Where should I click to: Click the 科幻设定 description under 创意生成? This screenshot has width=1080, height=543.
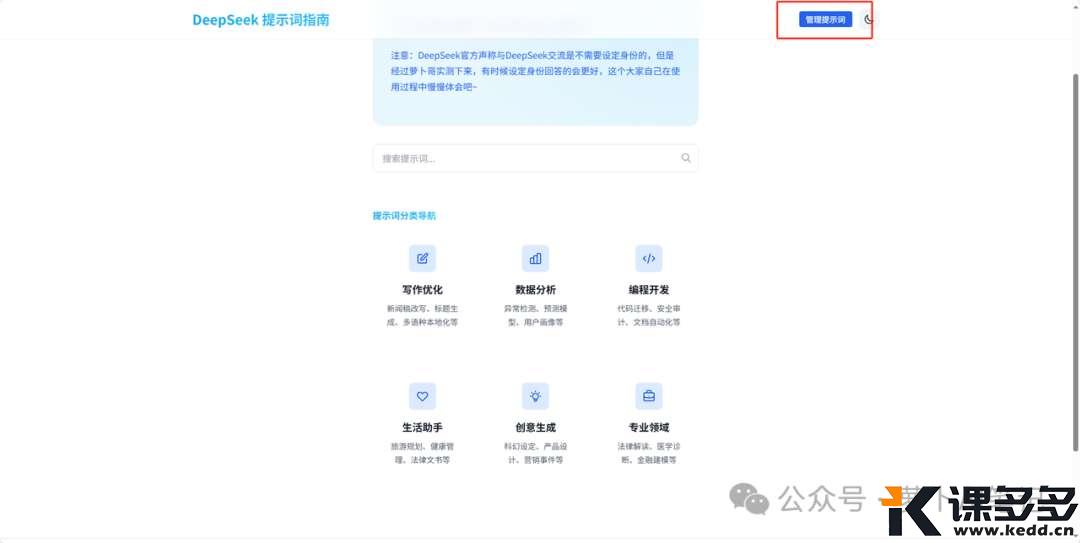click(535, 453)
